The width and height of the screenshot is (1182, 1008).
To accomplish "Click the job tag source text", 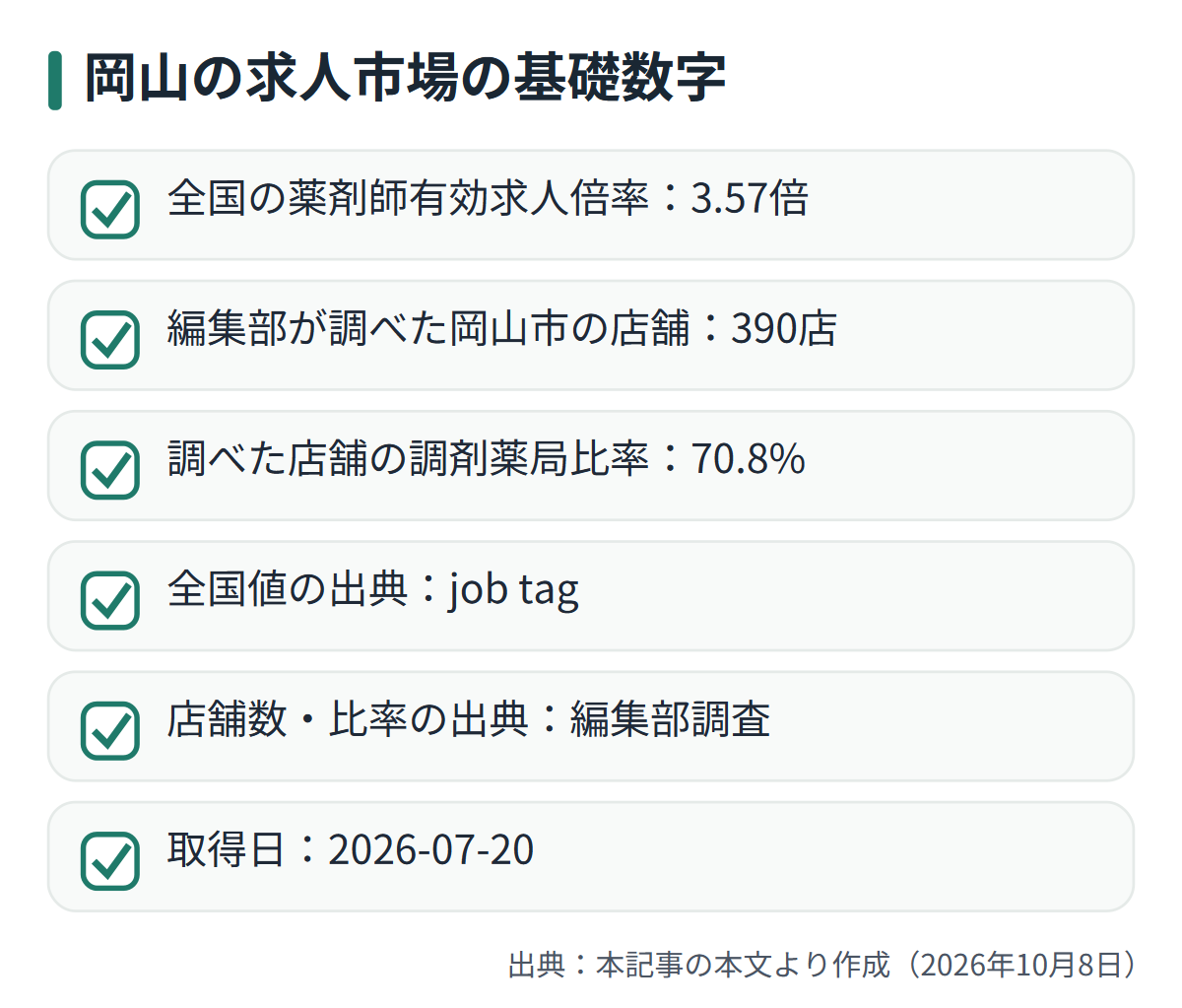I will (514, 590).
